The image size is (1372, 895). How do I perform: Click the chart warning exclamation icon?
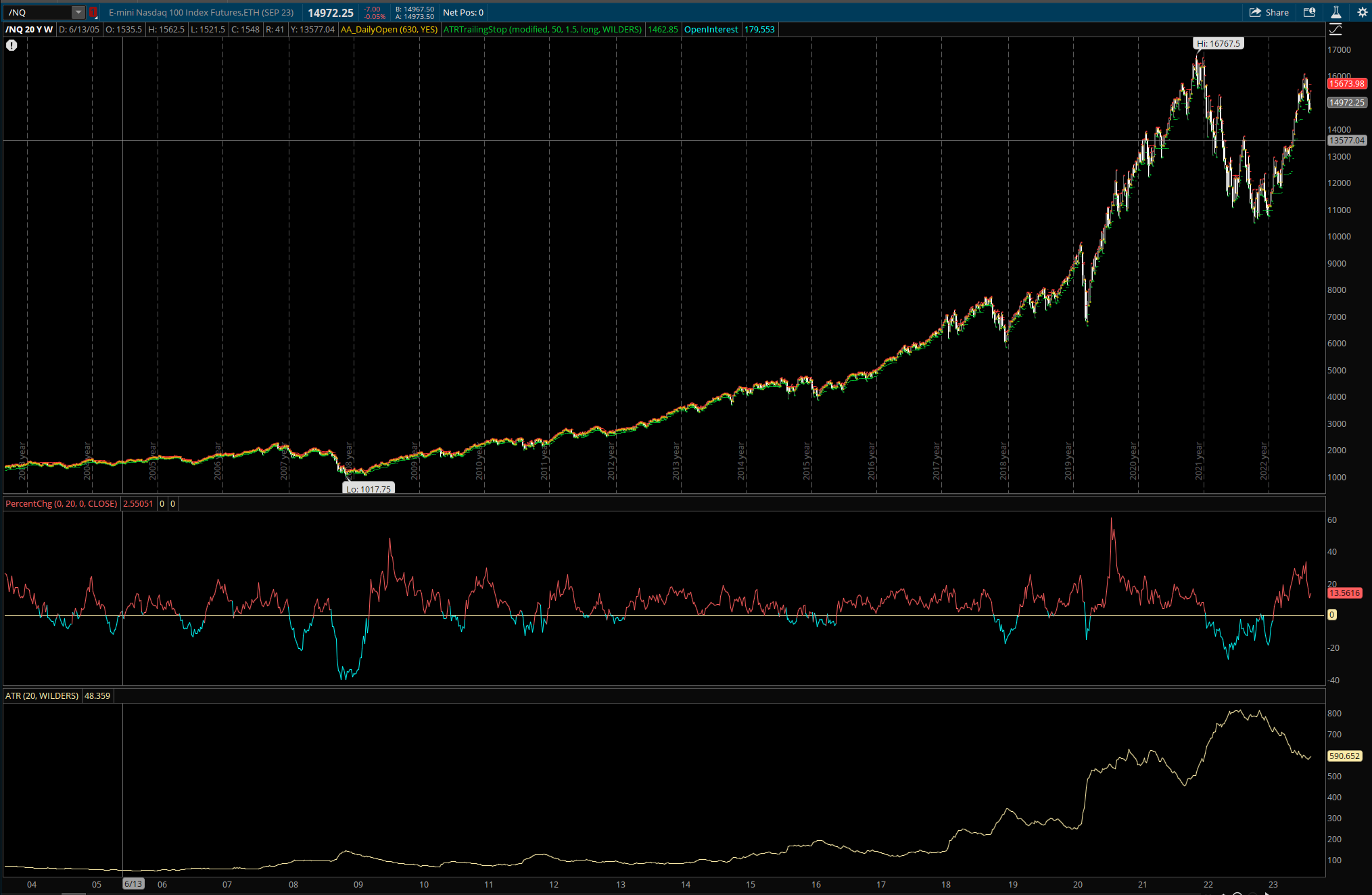coord(11,45)
